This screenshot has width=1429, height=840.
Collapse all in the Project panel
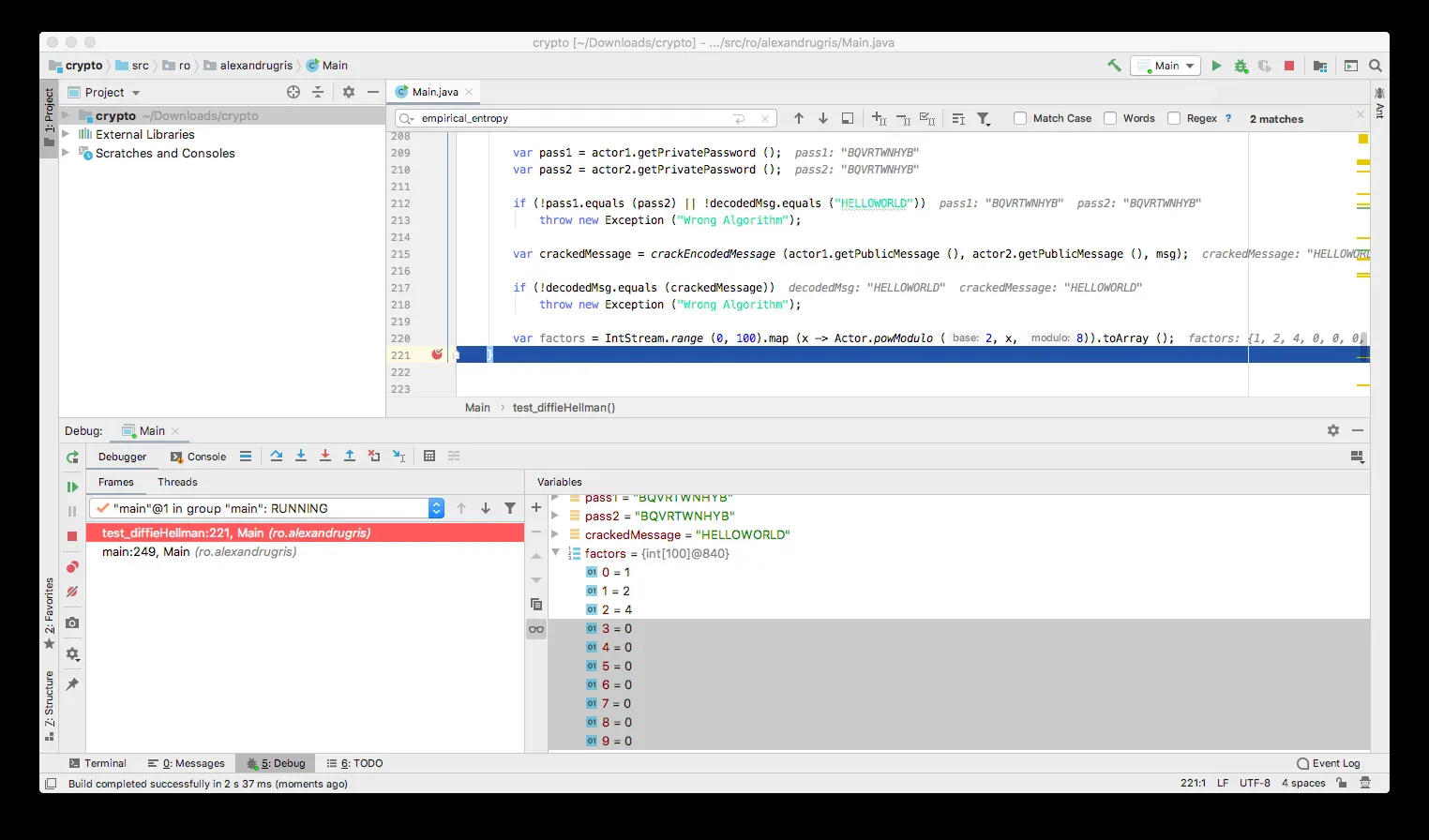coord(318,92)
